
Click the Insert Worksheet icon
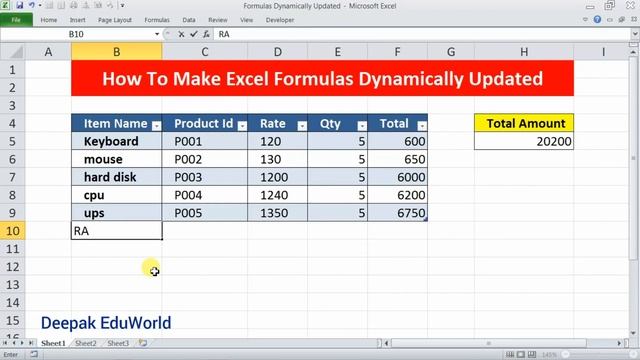coord(143,343)
